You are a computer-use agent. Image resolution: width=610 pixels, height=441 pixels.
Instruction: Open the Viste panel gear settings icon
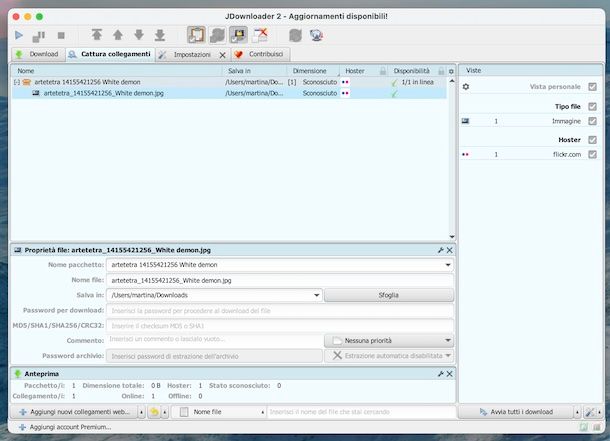(x=466, y=87)
